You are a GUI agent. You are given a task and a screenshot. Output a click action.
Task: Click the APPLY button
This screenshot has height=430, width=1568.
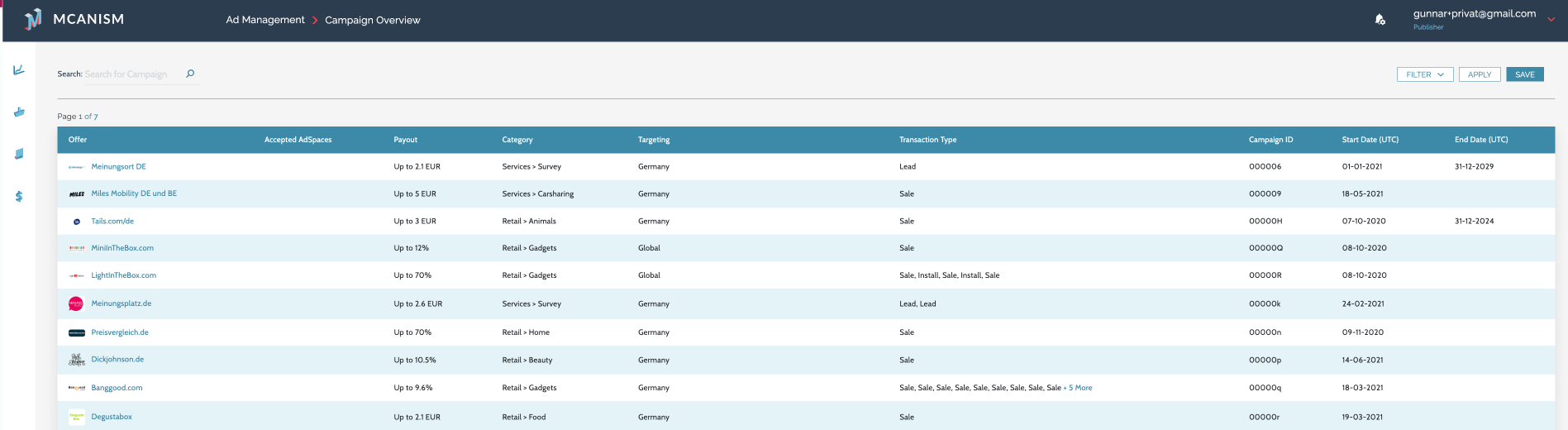pos(1479,74)
